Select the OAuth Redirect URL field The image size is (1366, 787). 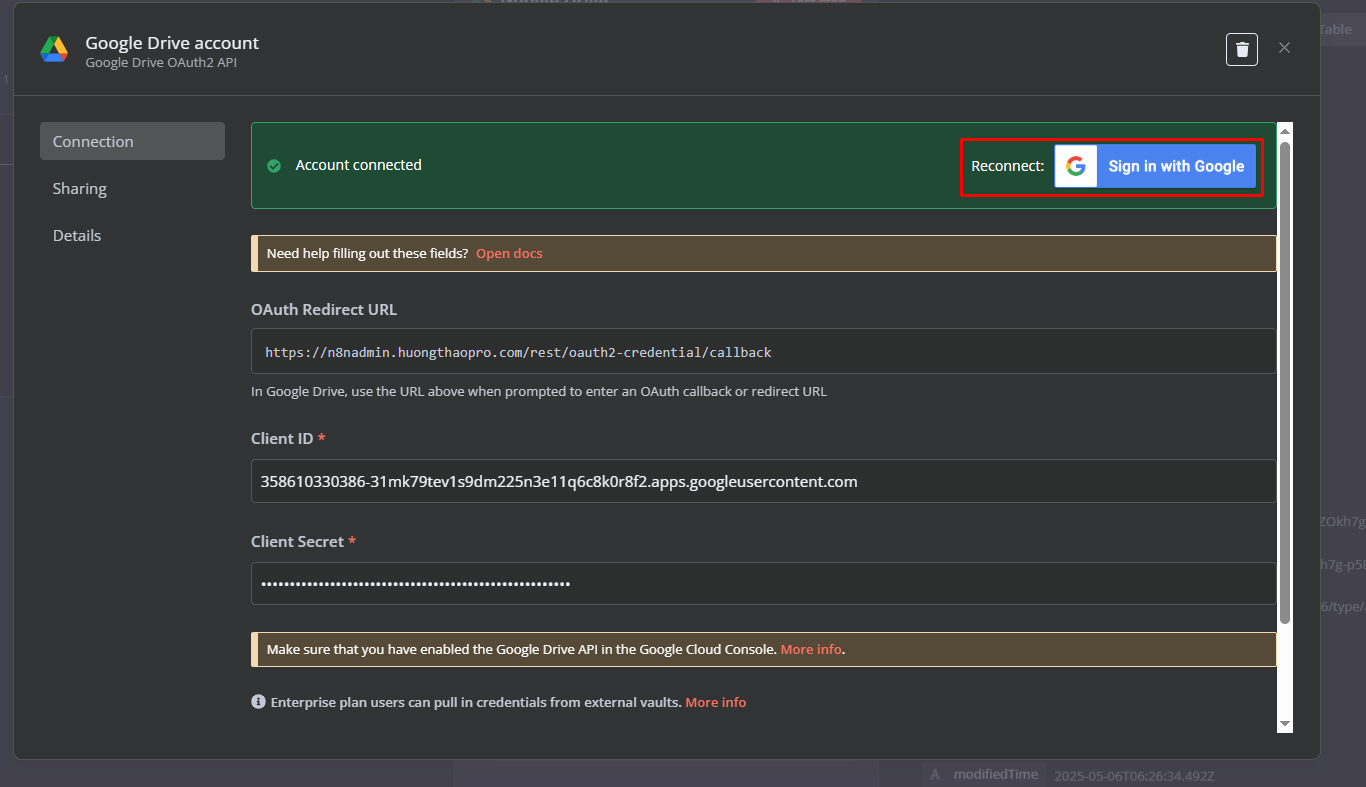click(763, 352)
